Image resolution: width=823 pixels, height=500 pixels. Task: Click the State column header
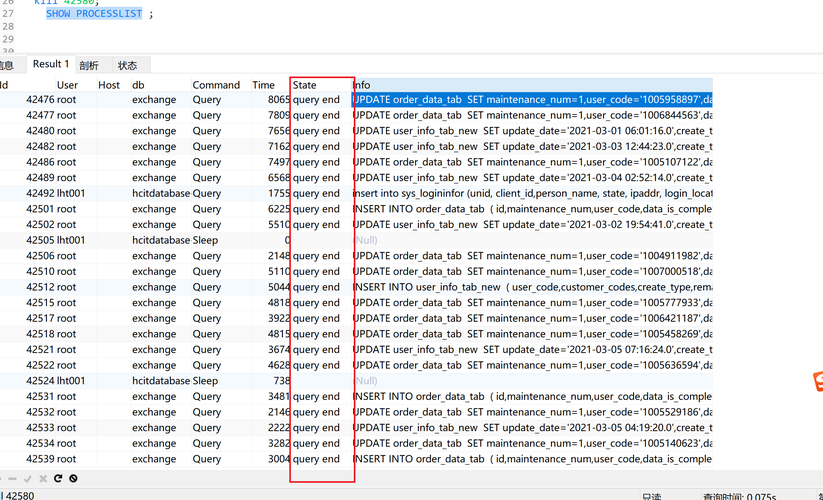(x=304, y=85)
